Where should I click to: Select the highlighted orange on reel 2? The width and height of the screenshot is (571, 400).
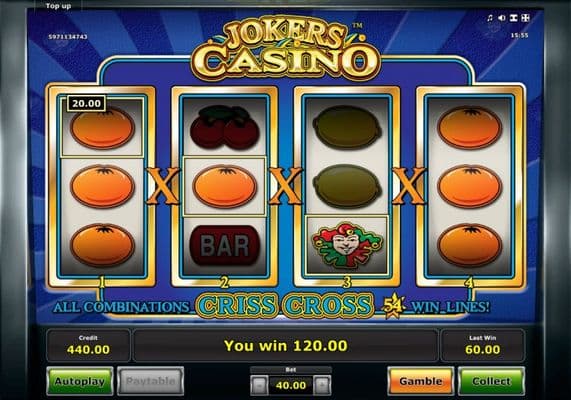[225, 187]
